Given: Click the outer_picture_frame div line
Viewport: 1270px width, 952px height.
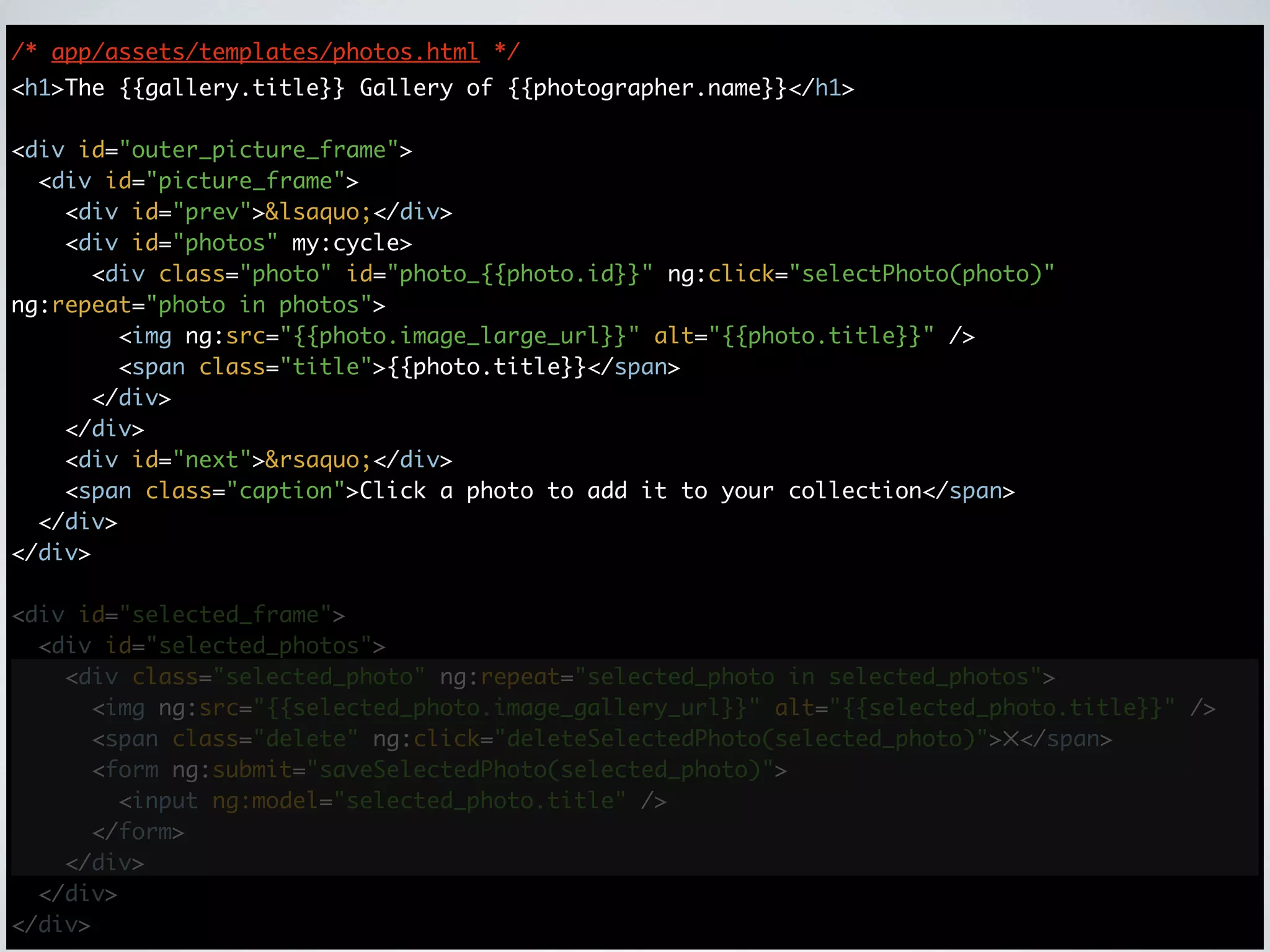Looking at the screenshot, I should 211,150.
